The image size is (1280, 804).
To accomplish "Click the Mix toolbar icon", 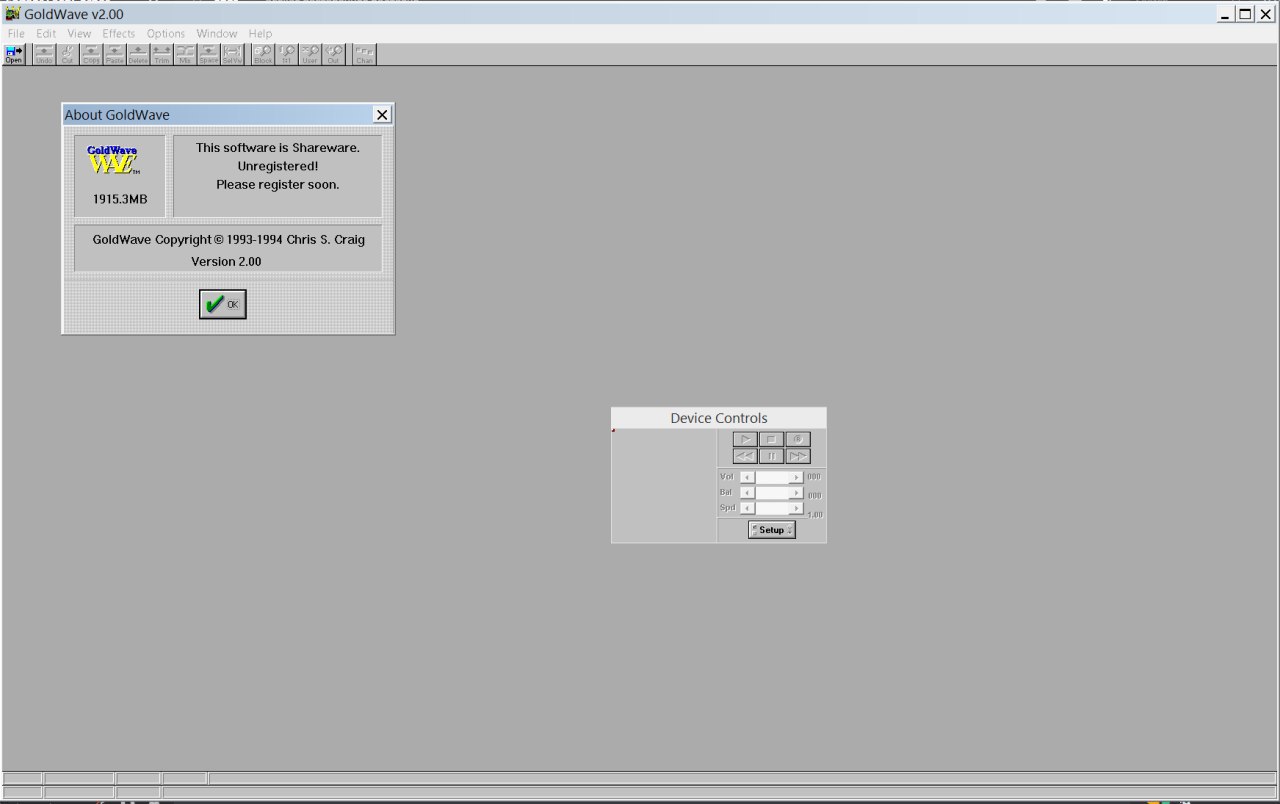I will click(x=185, y=55).
